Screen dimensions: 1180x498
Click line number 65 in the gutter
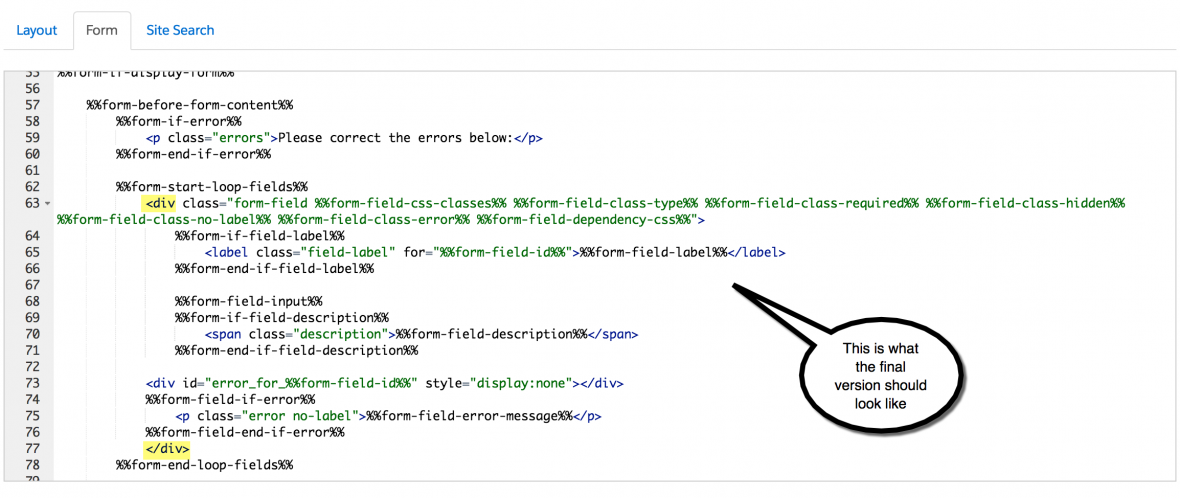31,252
